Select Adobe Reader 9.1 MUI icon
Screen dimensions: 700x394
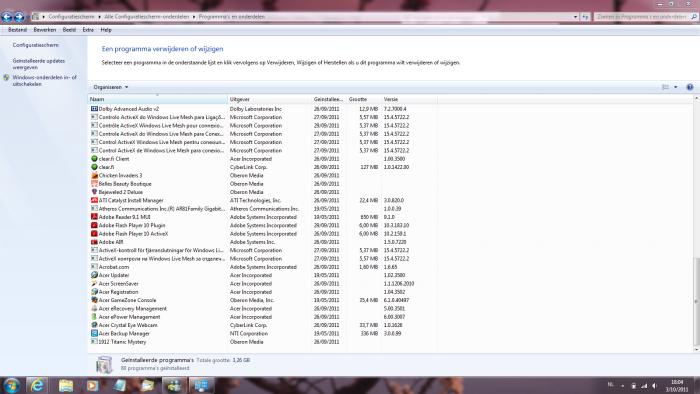coord(94,217)
